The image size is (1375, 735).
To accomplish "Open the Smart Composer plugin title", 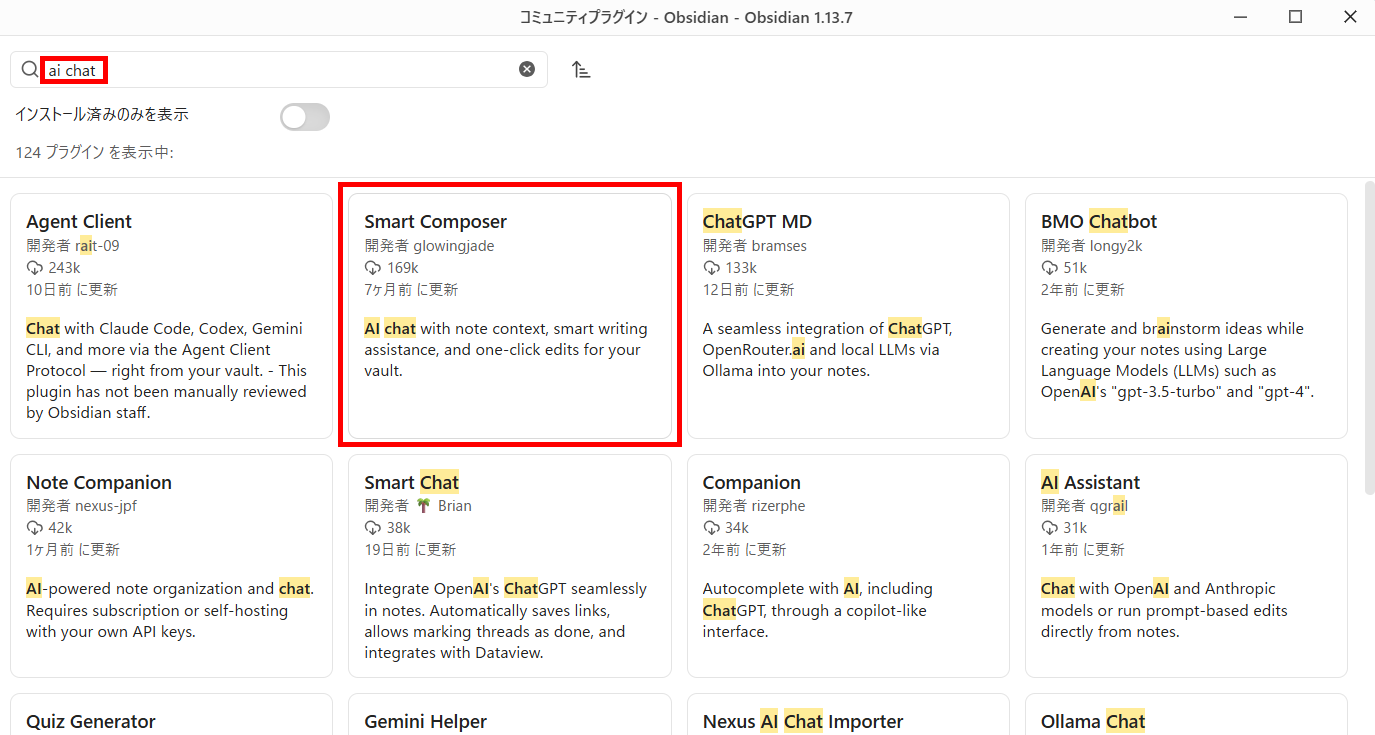I will [x=436, y=221].
